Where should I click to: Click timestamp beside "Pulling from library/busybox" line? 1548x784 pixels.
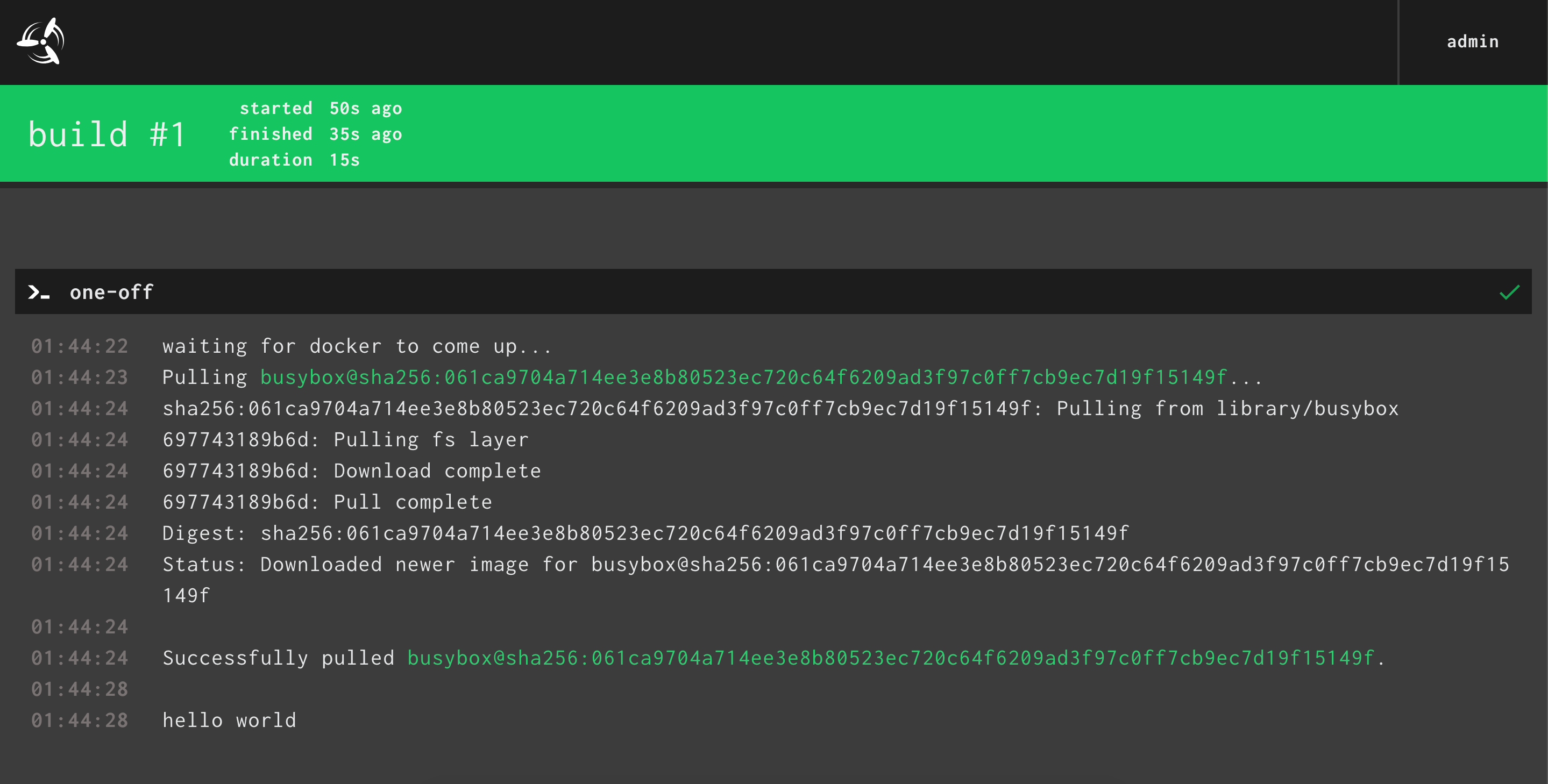pos(80,409)
